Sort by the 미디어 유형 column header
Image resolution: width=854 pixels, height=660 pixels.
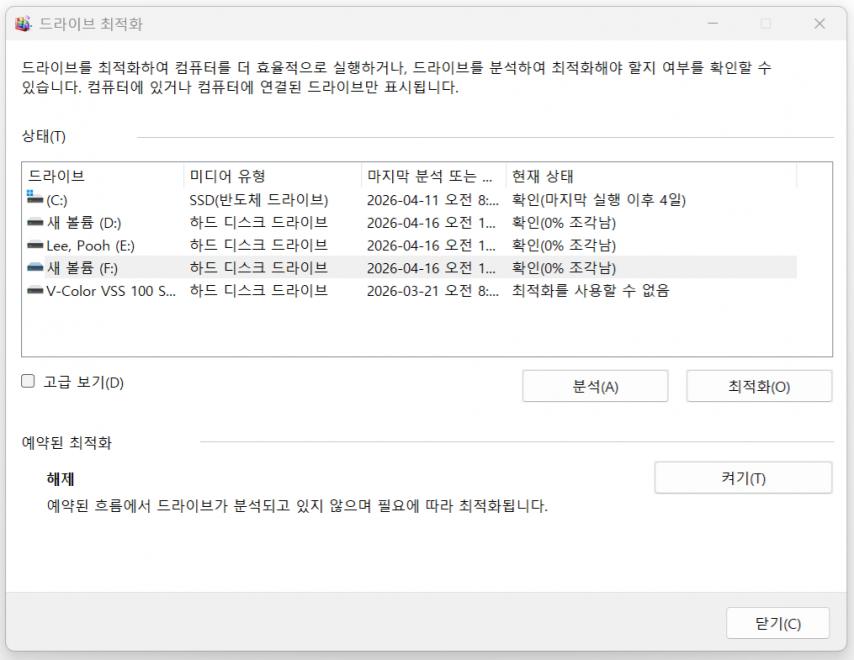tap(272, 176)
